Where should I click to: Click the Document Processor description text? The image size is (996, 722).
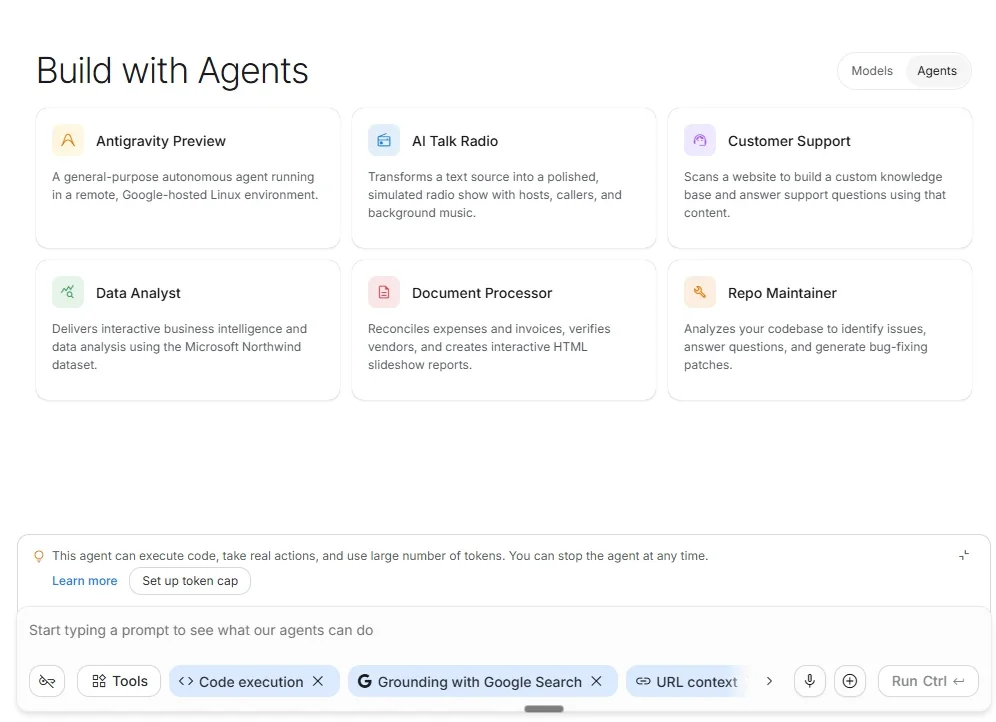(x=489, y=347)
